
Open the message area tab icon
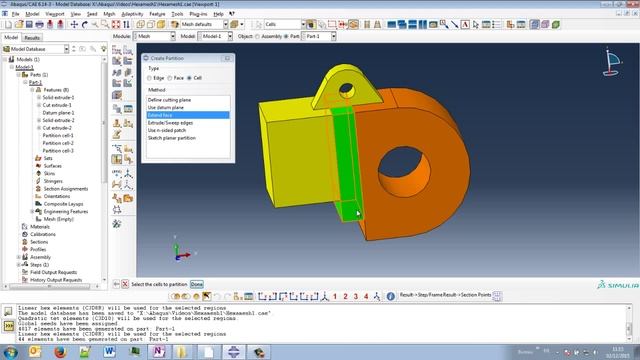pyautogui.click(x=9, y=312)
